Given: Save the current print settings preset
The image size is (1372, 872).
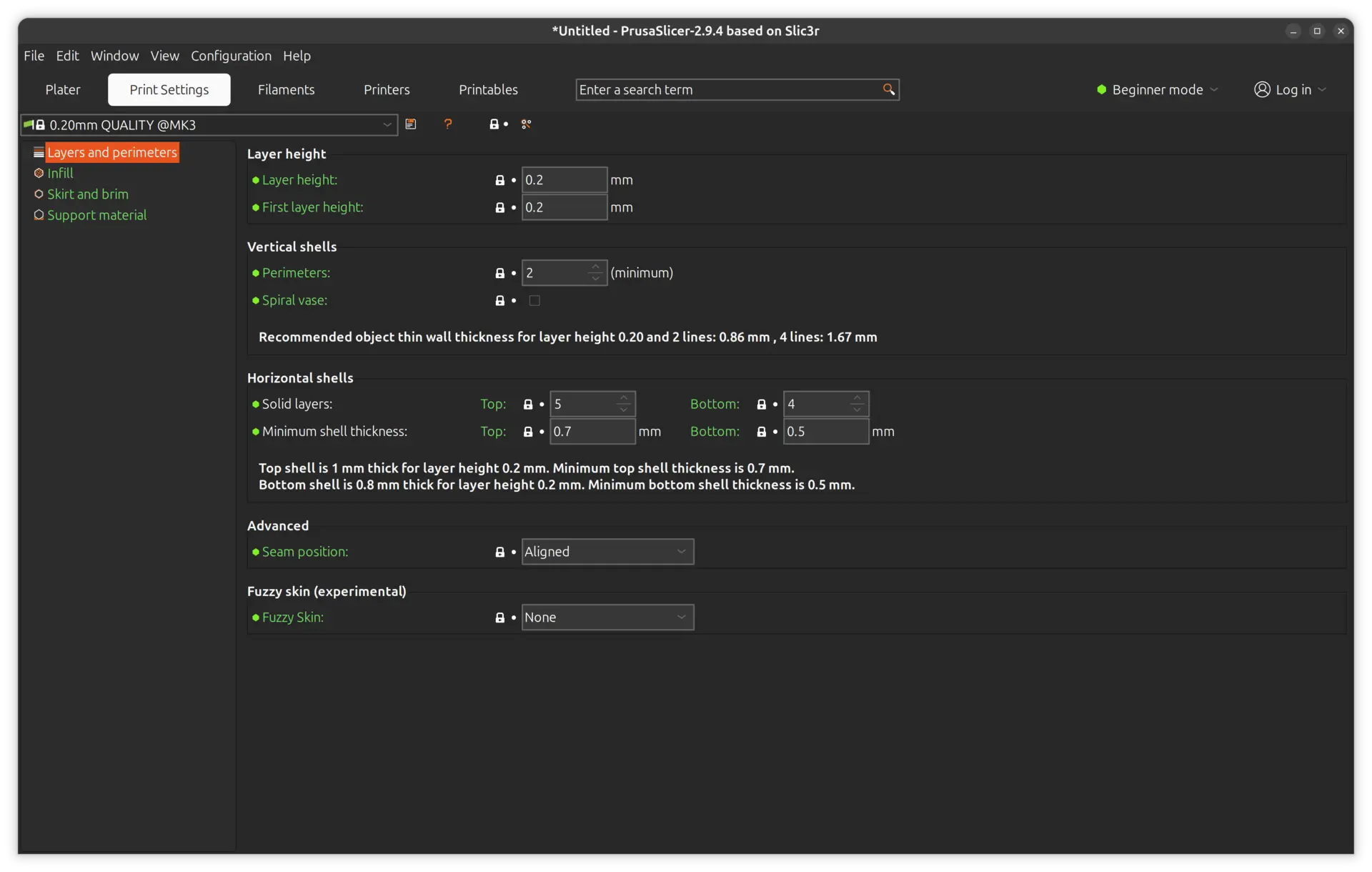Looking at the screenshot, I should click(412, 124).
